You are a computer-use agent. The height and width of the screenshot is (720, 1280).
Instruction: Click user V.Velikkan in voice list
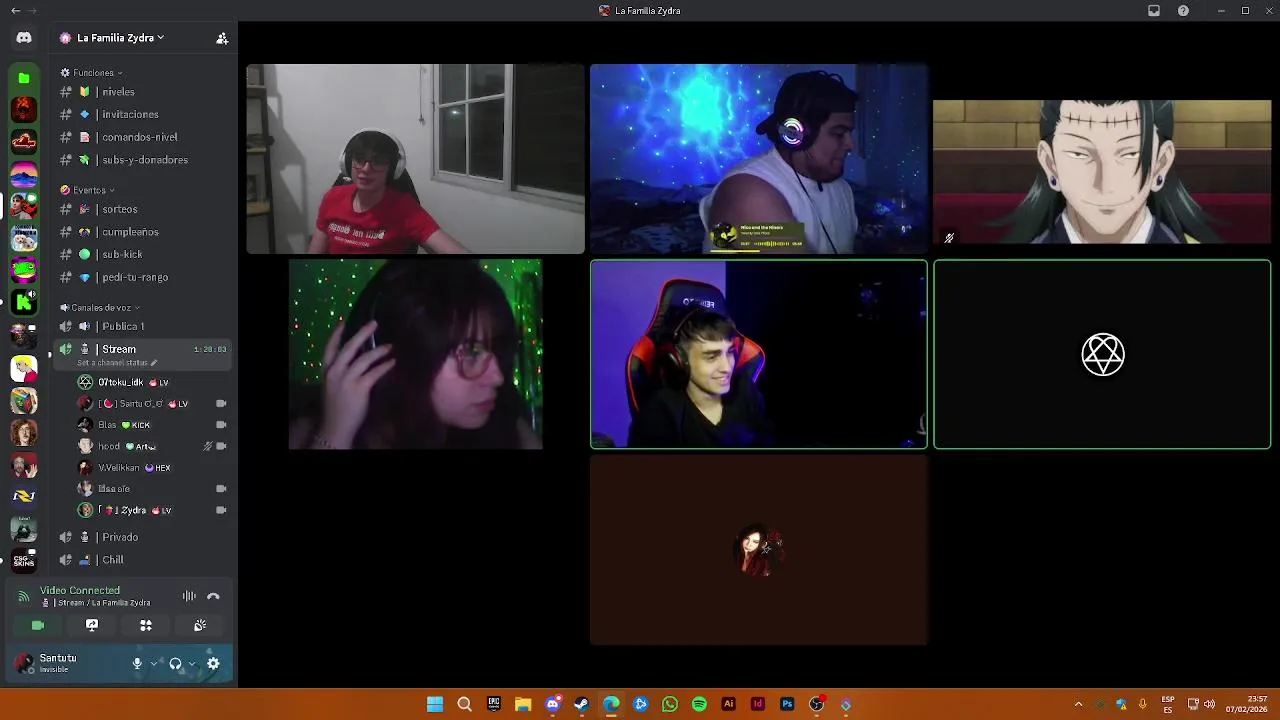click(x=152, y=467)
